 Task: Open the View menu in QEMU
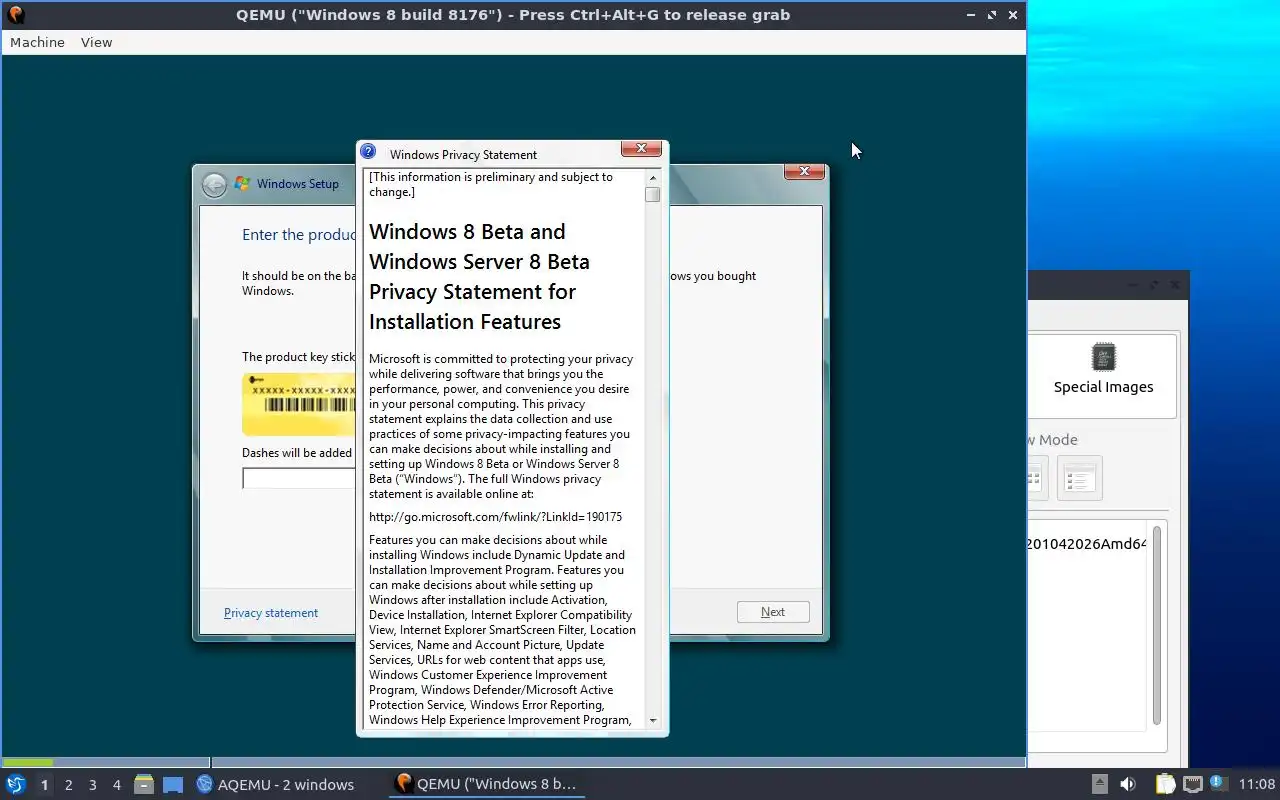(x=96, y=42)
